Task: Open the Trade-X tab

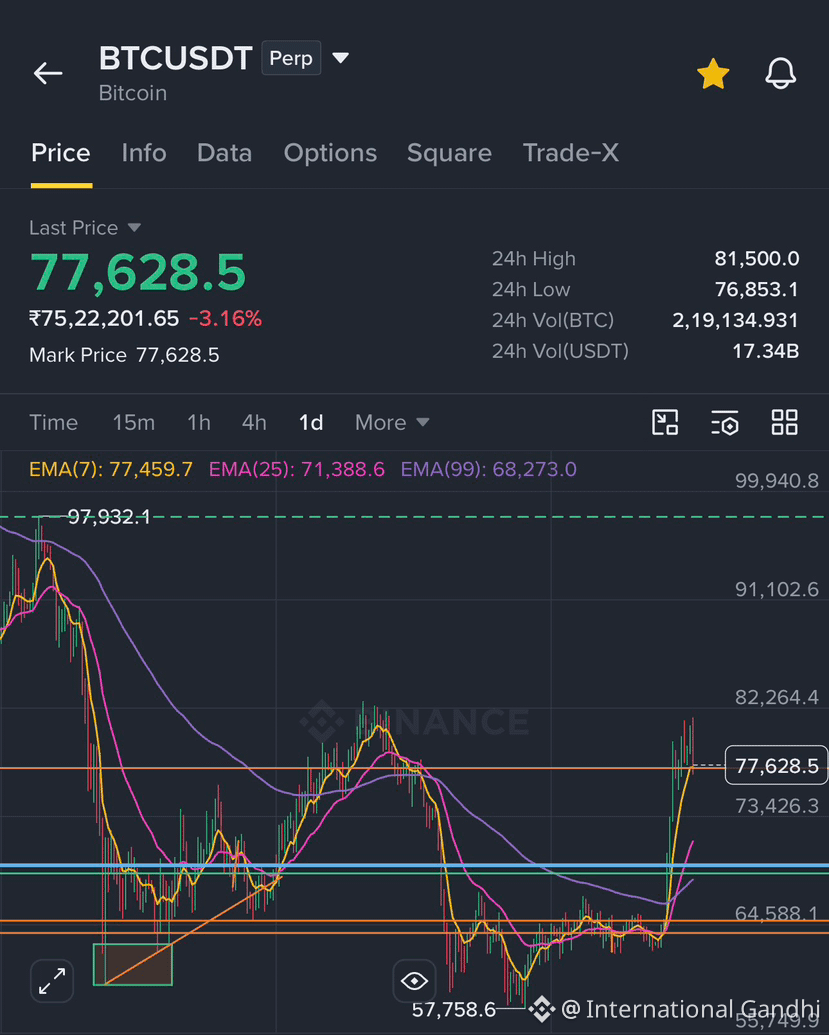Action: (x=571, y=153)
